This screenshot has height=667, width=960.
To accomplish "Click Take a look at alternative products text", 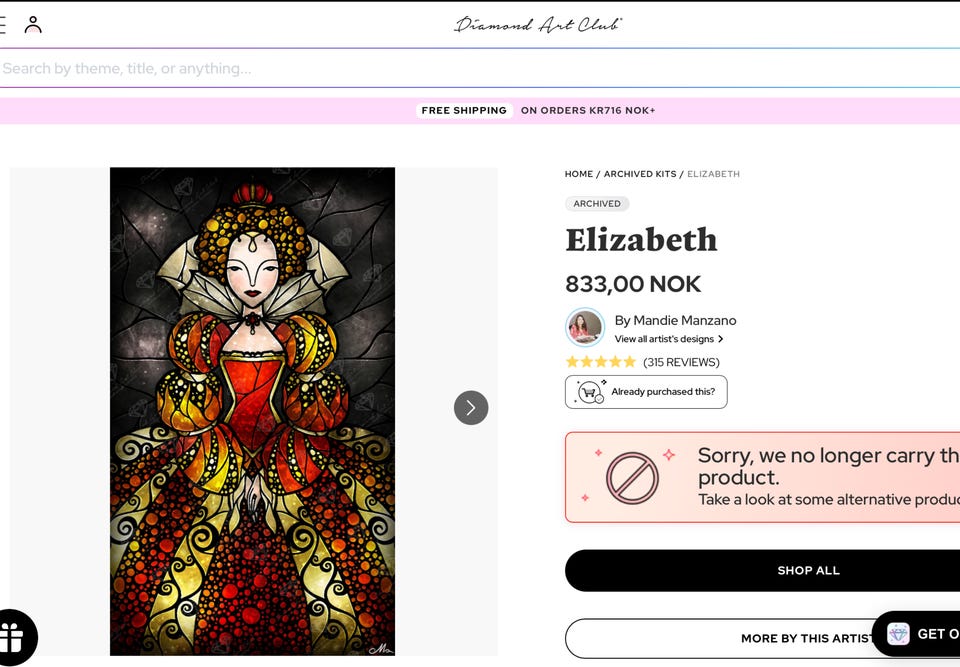I will coord(829,500).
